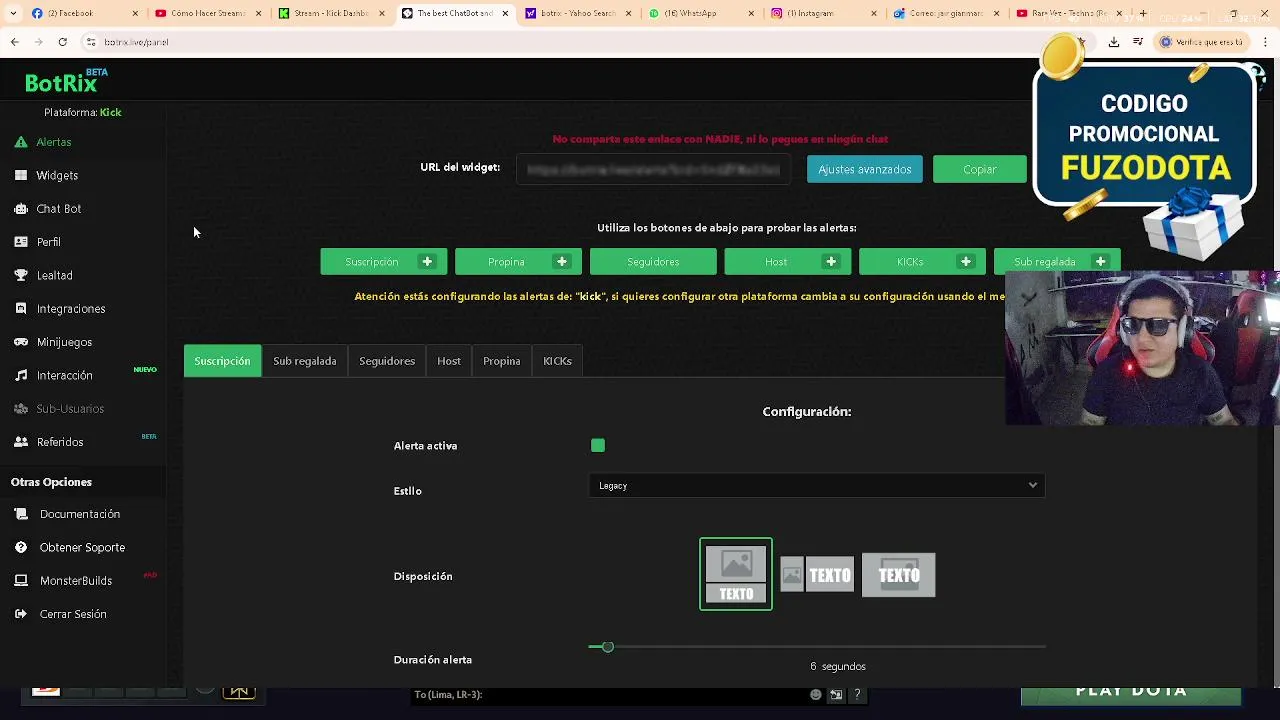
Task: Switch to the KICKs tab
Action: pos(558,361)
